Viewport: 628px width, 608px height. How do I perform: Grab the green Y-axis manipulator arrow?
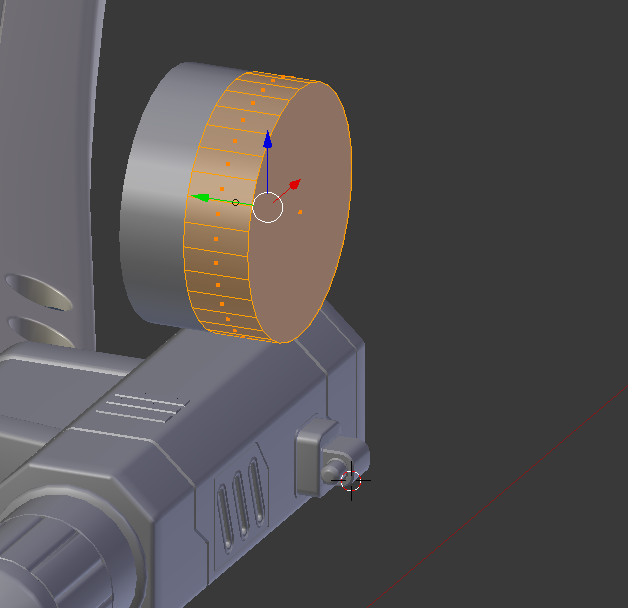click(x=200, y=197)
